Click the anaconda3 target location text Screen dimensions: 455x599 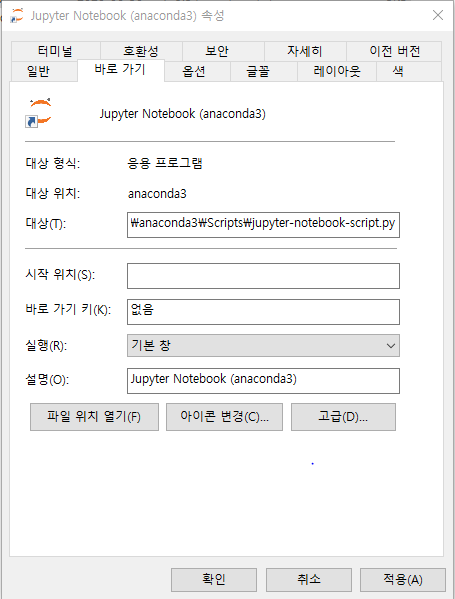click(x=157, y=194)
